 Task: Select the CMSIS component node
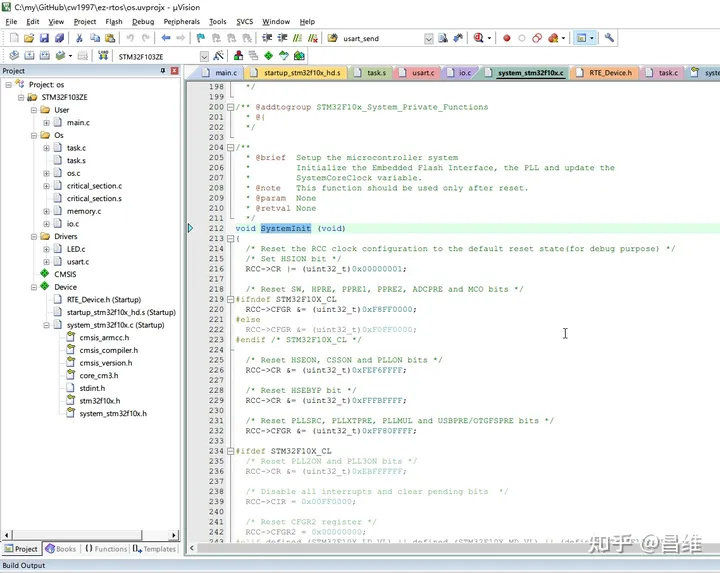coord(65,274)
